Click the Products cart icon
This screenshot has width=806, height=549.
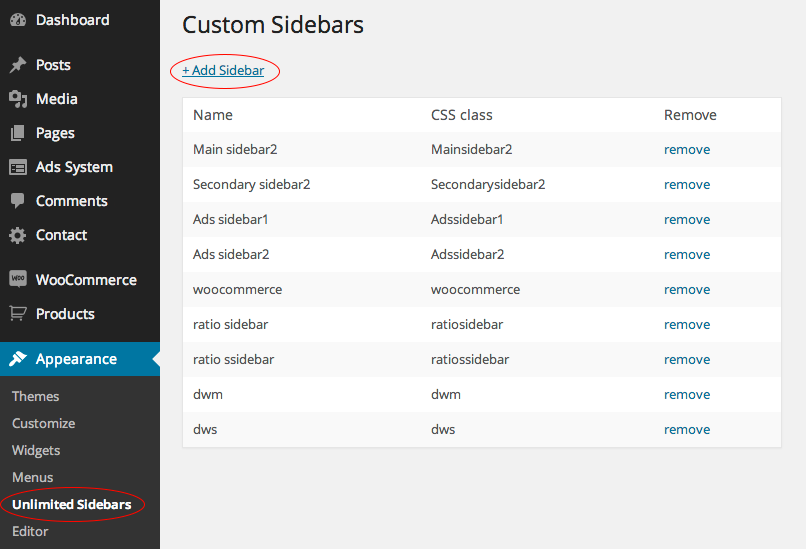click(x=18, y=314)
